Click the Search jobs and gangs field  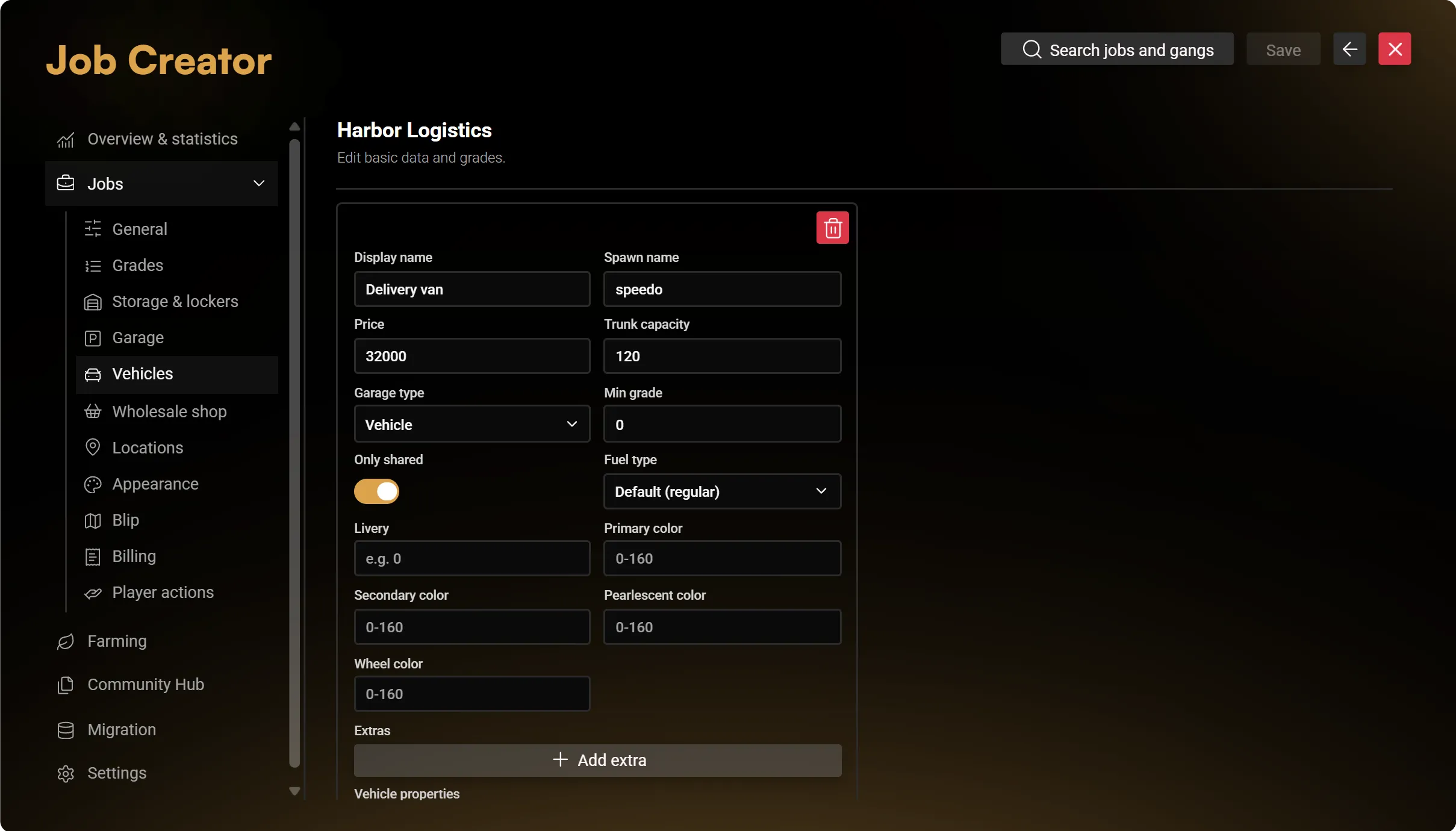pos(1117,49)
